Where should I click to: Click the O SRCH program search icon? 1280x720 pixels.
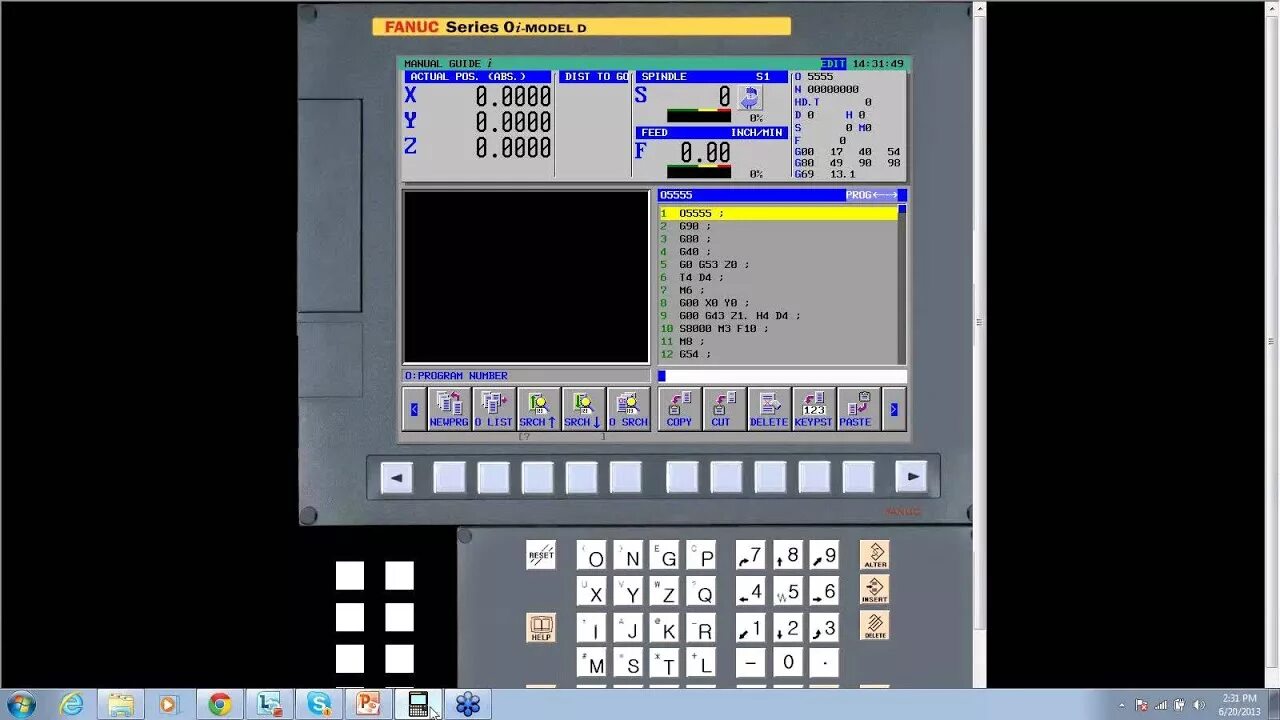(x=628, y=409)
